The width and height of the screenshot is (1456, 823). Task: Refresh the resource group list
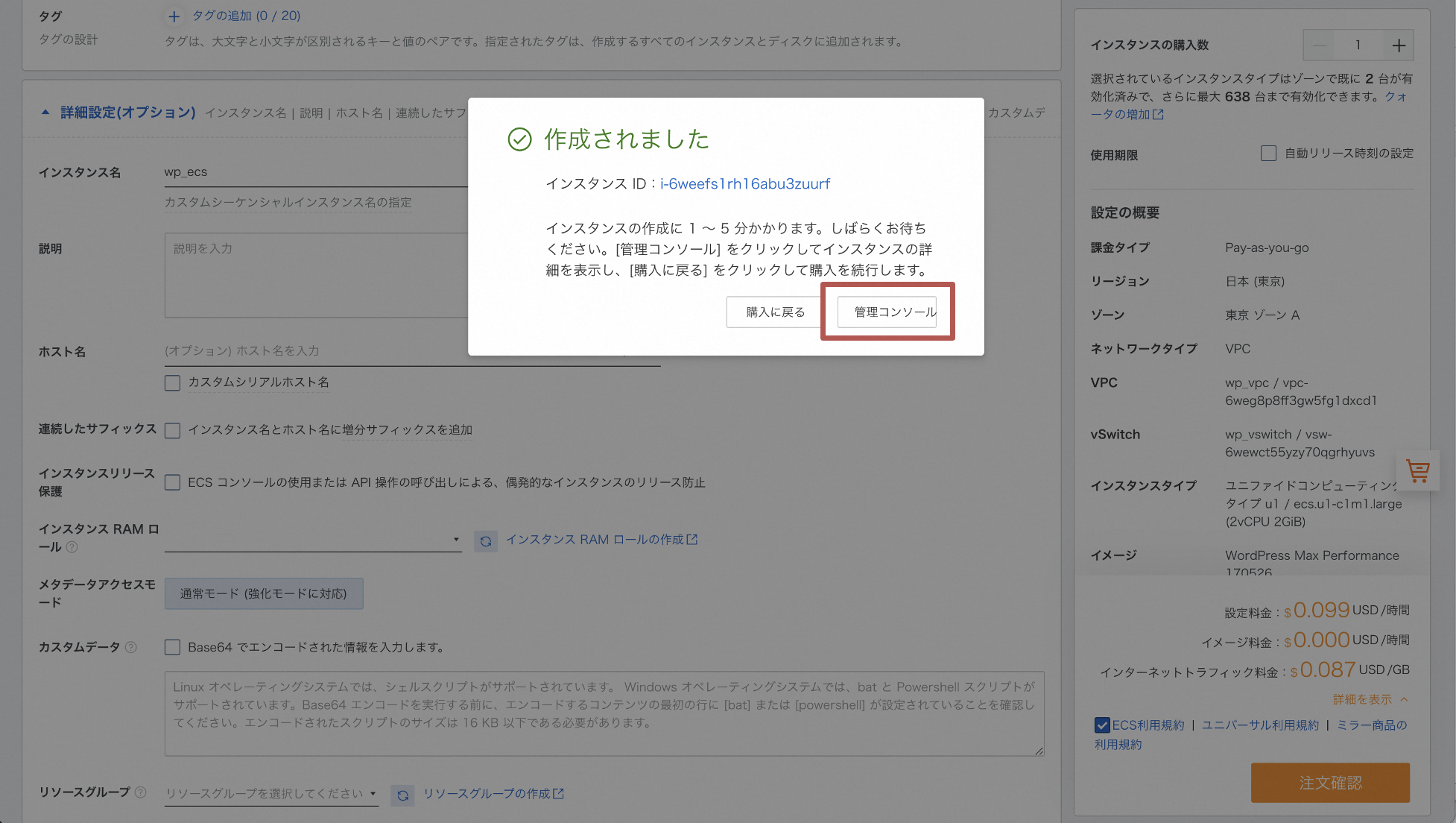point(402,795)
